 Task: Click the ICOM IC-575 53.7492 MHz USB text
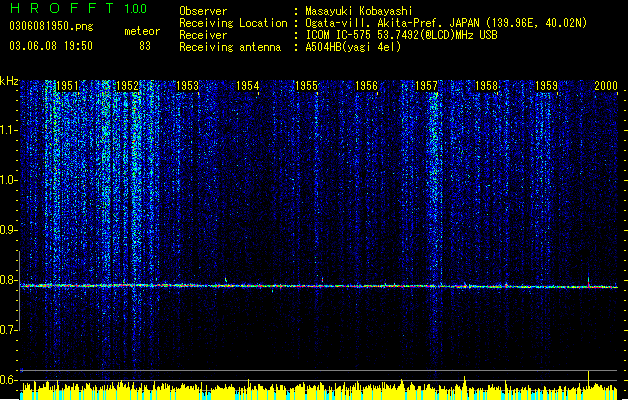click(x=402, y=35)
